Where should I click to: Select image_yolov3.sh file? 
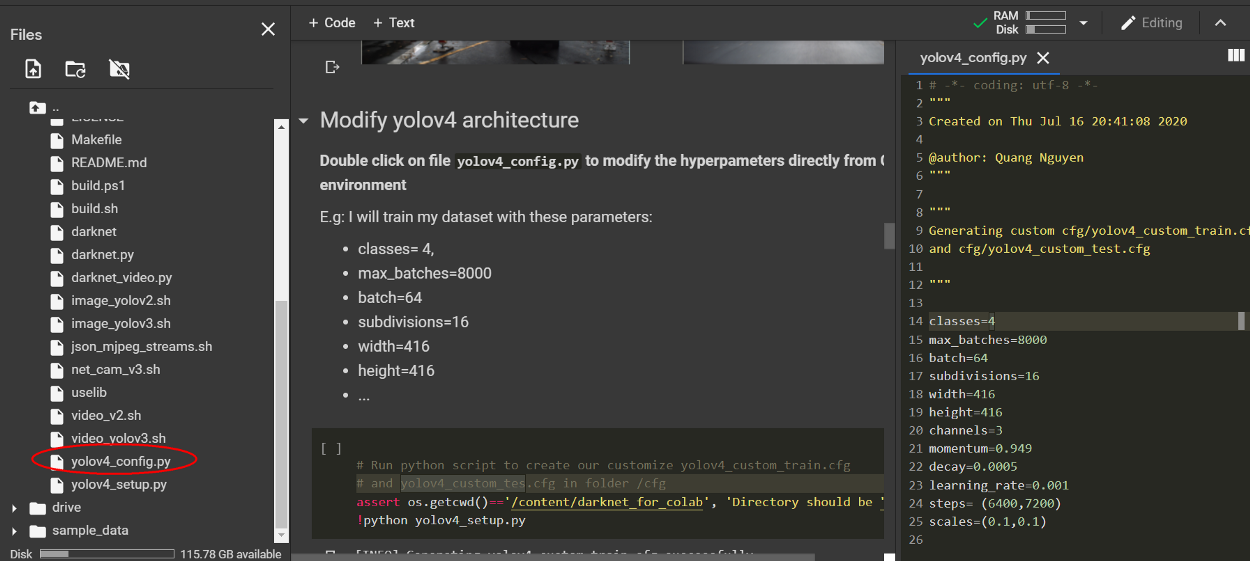coord(120,323)
